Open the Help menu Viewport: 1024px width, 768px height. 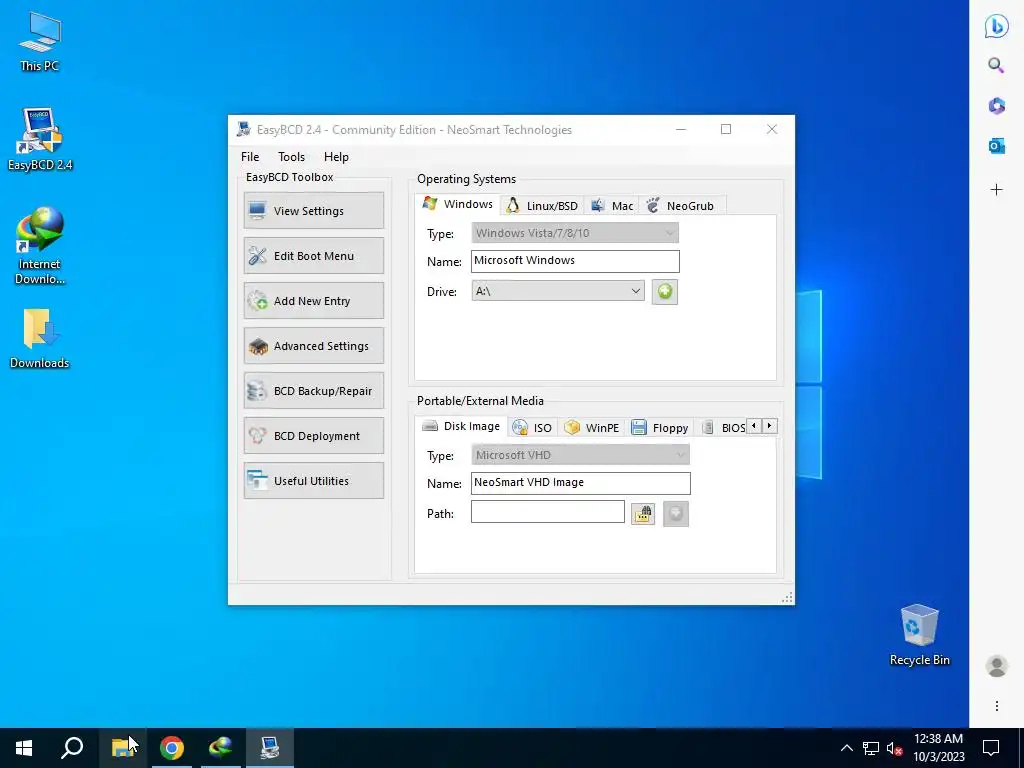[336, 157]
